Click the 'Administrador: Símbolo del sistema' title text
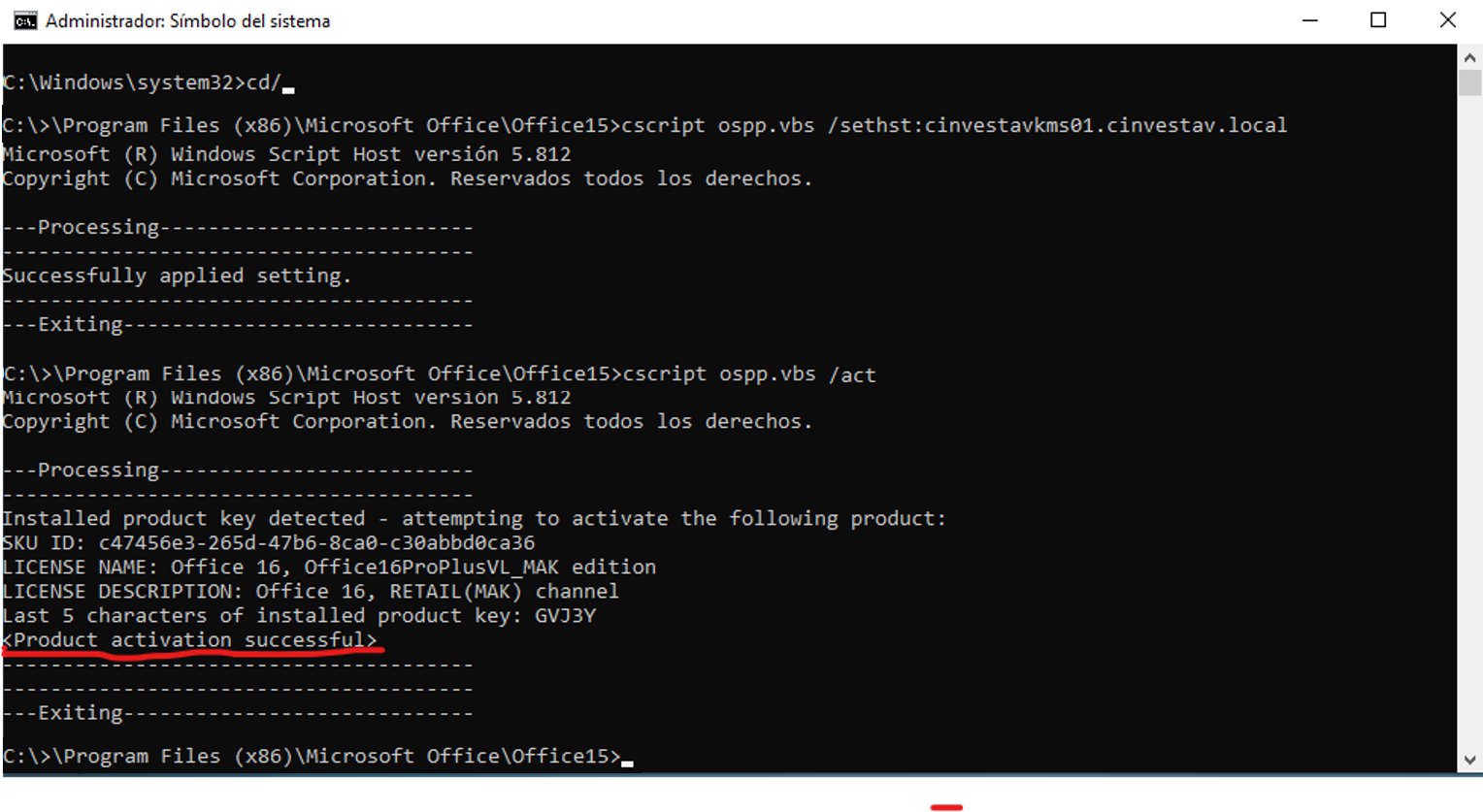Screen dimensions: 1483x812 click(187, 20)
